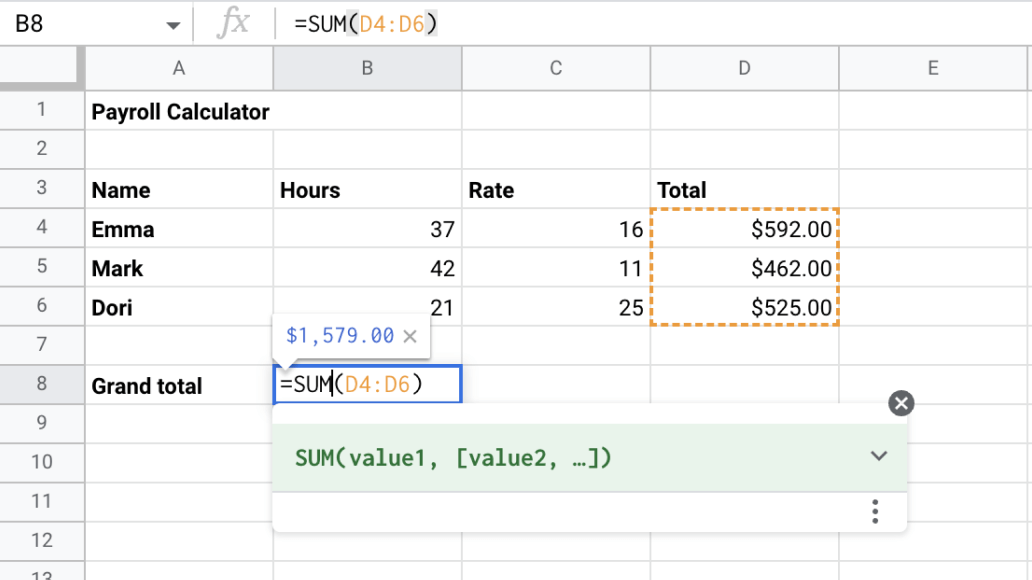The width and height of the screenshot is (1032, 580).
Task: Select column B header
Action: pyautogui.click(x=367, y=68)
